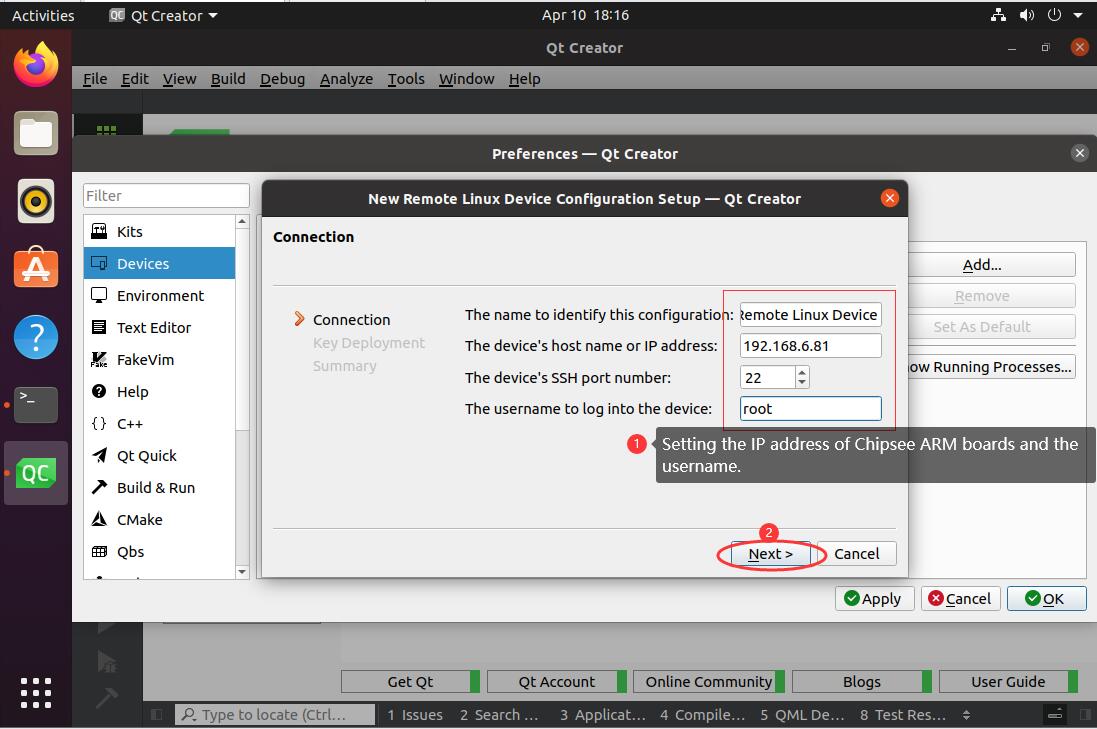Image resolution: width=1097 pixels, height=729 pixels.
Task: Select the C++ category
Action: click(160, 424)
